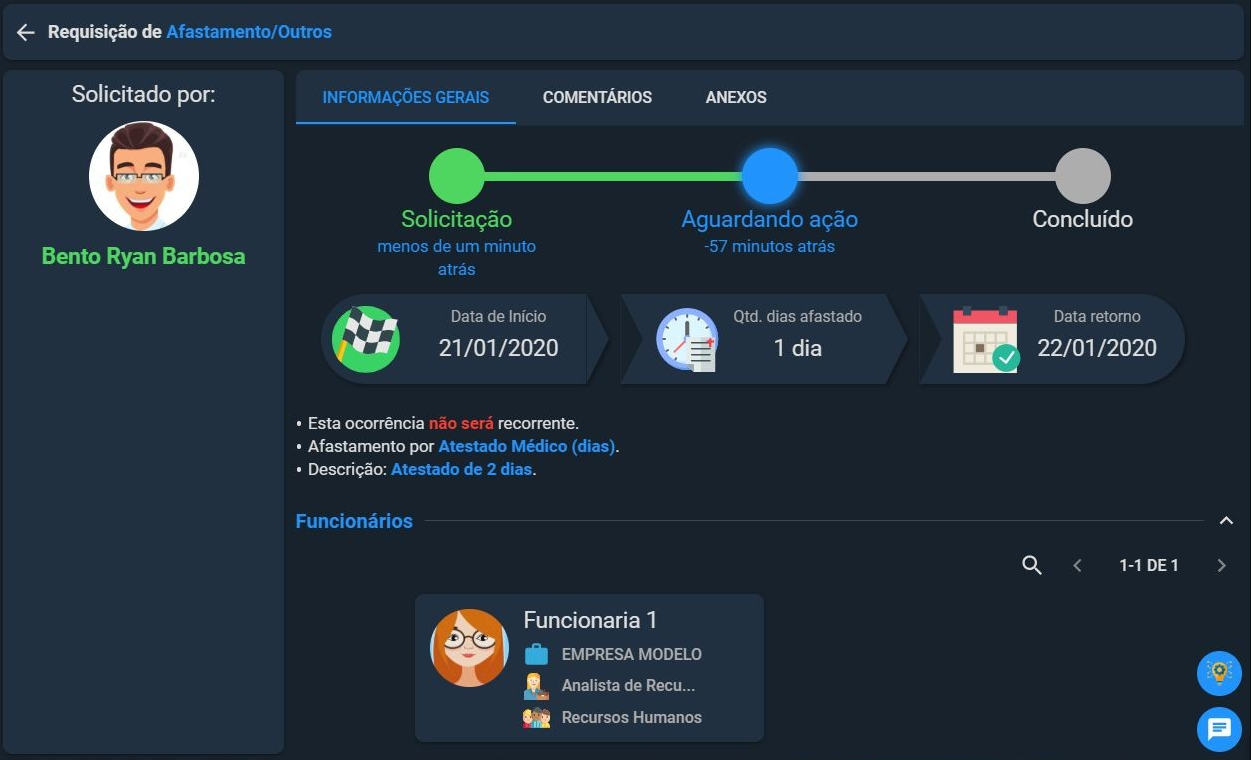Click the Afastamento/Outros link in header
1251x760 pixels.
(x=249, y=32)
